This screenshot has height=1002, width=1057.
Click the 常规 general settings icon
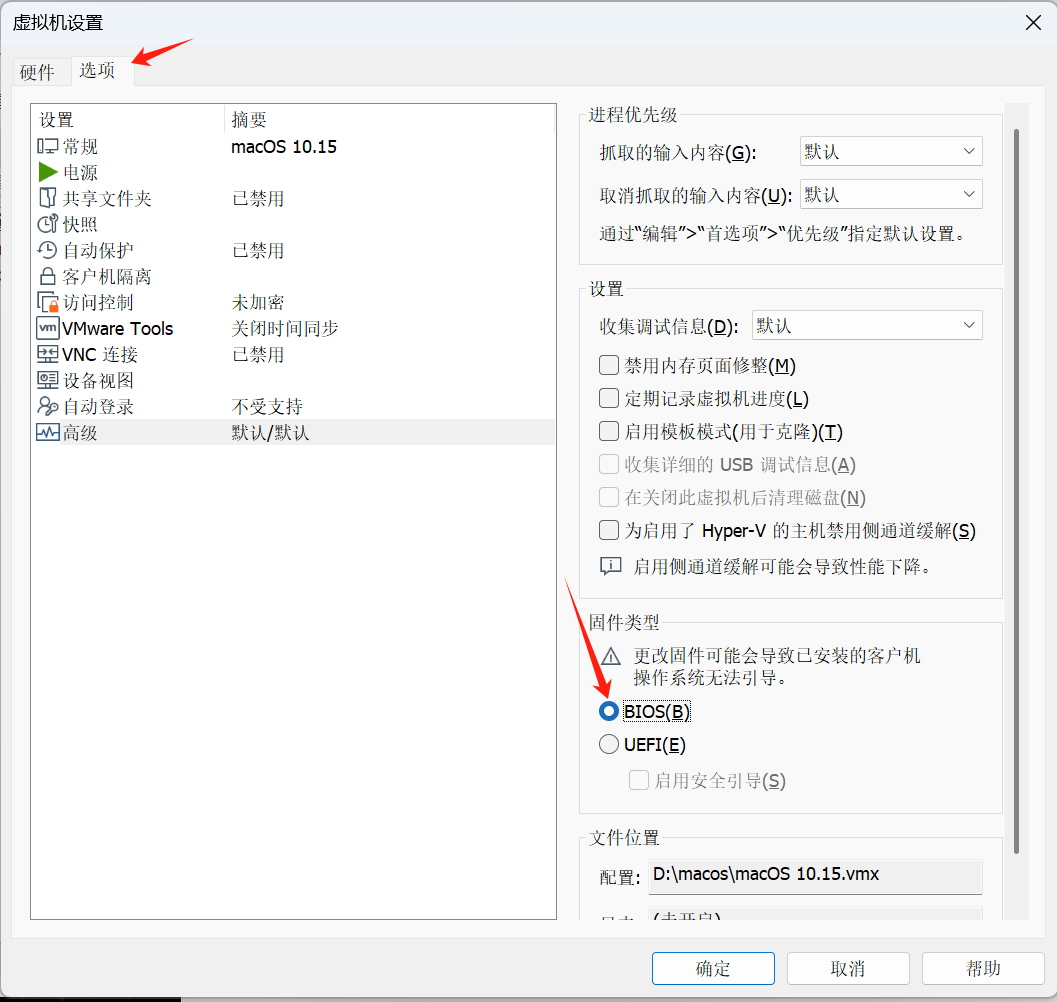47,146
